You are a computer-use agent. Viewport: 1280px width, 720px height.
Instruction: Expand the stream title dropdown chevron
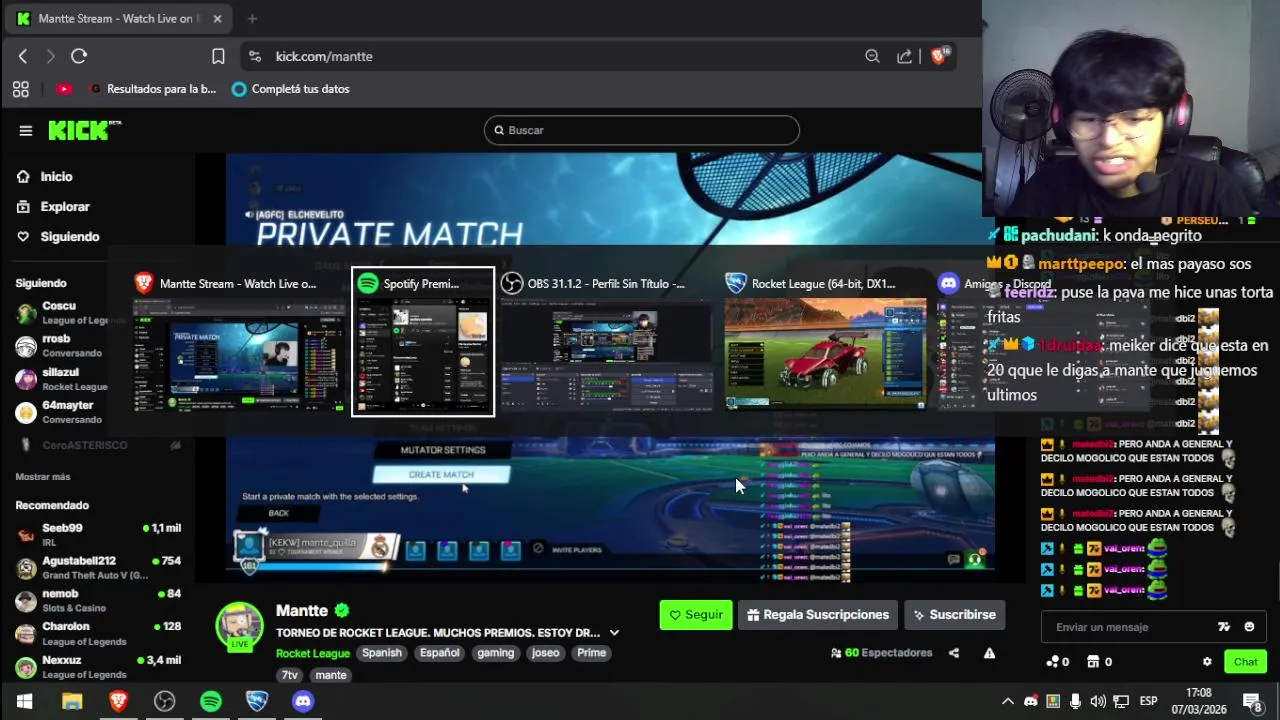tap(614, 633)
